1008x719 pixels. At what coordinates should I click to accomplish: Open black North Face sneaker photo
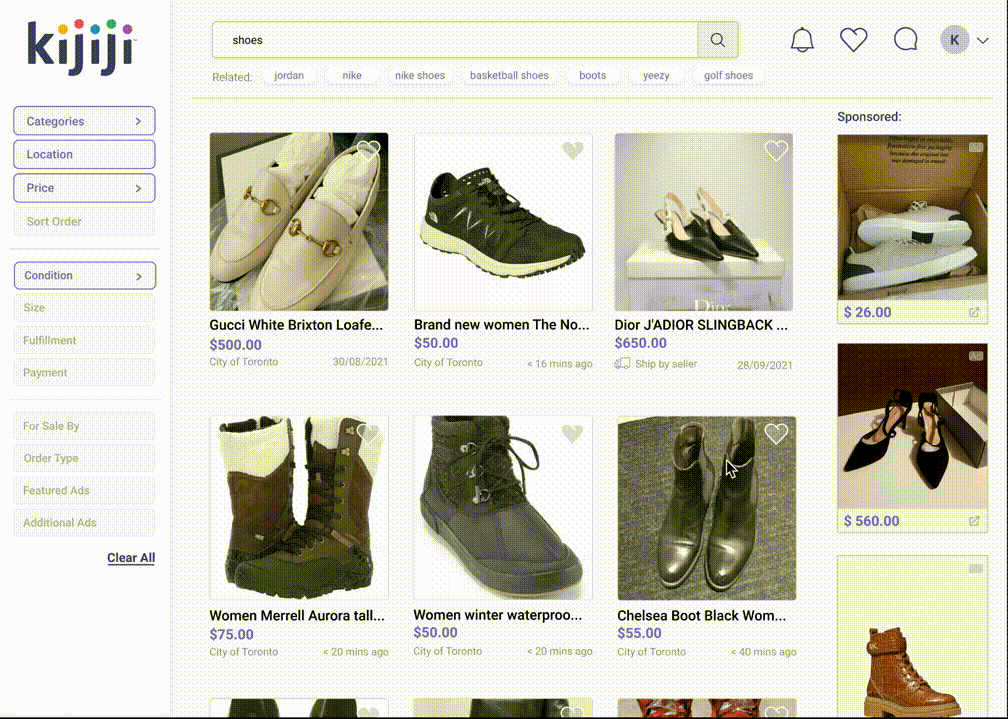point(503,222)
